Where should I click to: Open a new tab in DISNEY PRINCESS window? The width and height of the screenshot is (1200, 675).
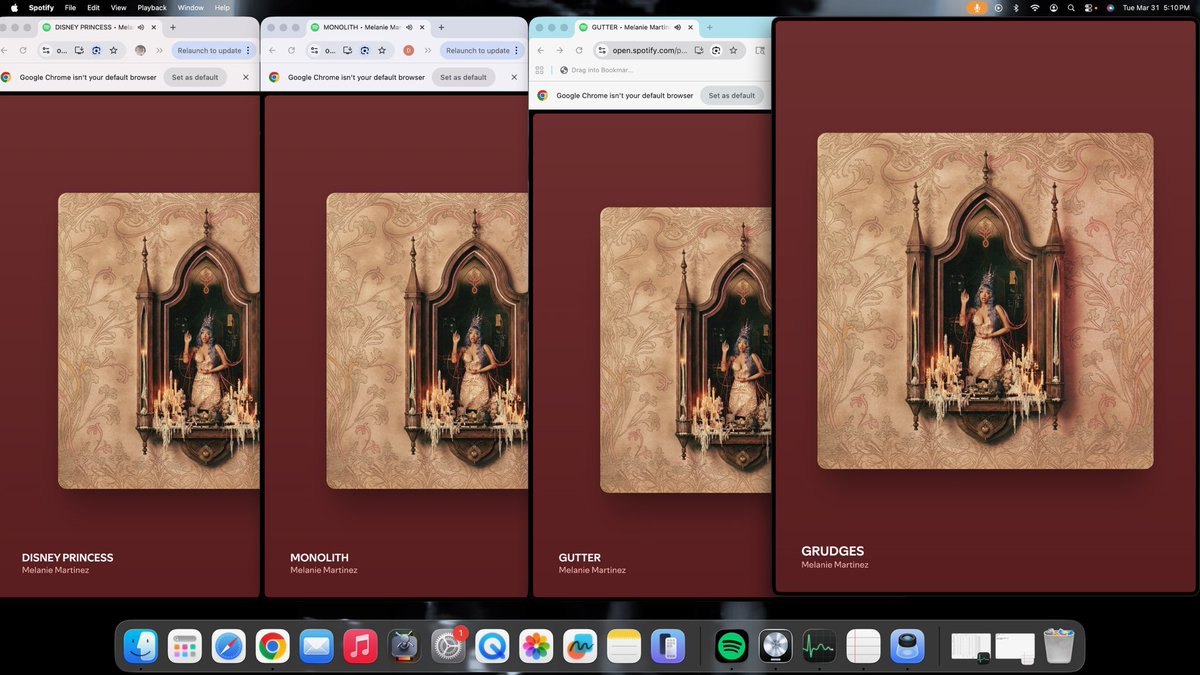pos(173,27)
